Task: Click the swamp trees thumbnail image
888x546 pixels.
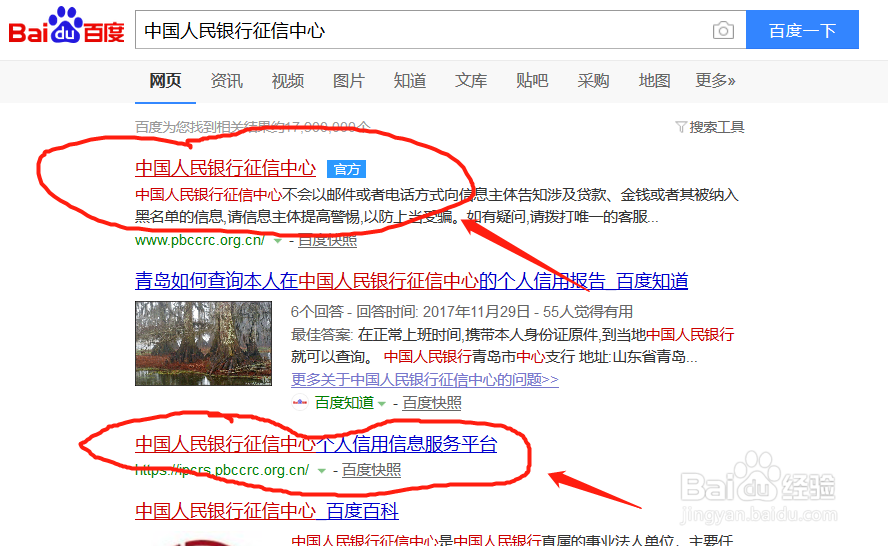Action: (203, 343)
